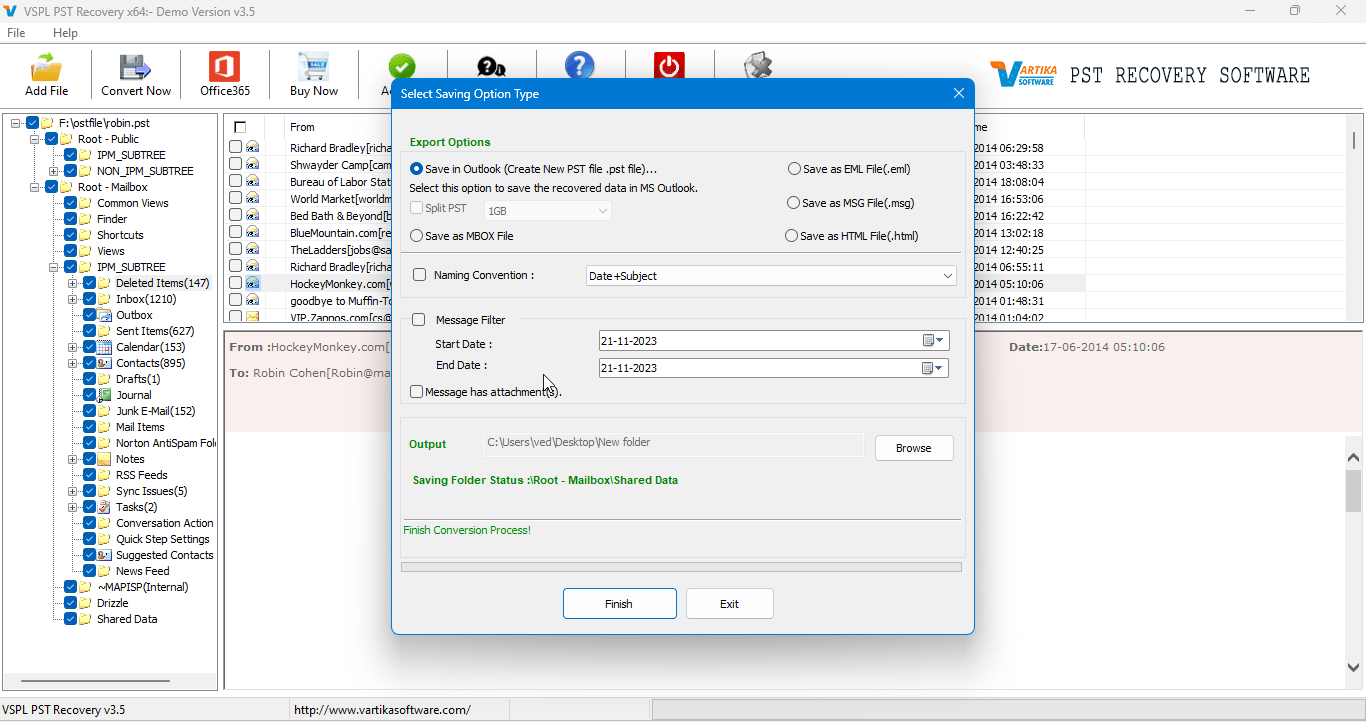The image size is (1366, 722).
Task: Open the File menu
Action: point(16,33)
